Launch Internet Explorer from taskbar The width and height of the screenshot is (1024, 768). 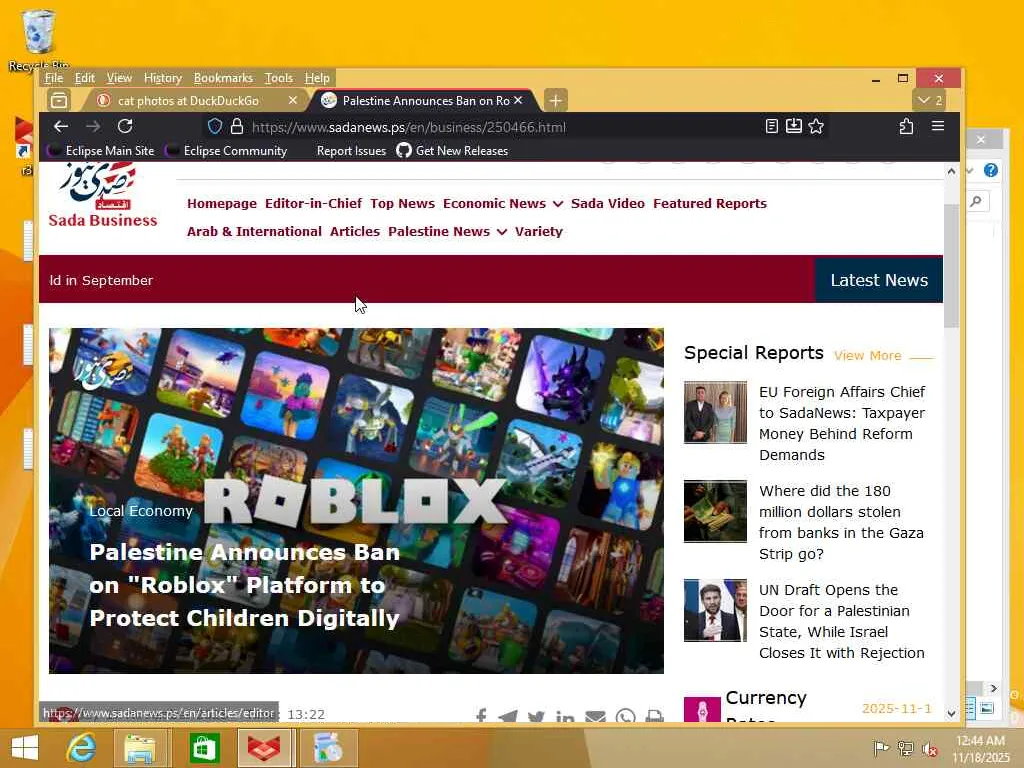point(82,748)
